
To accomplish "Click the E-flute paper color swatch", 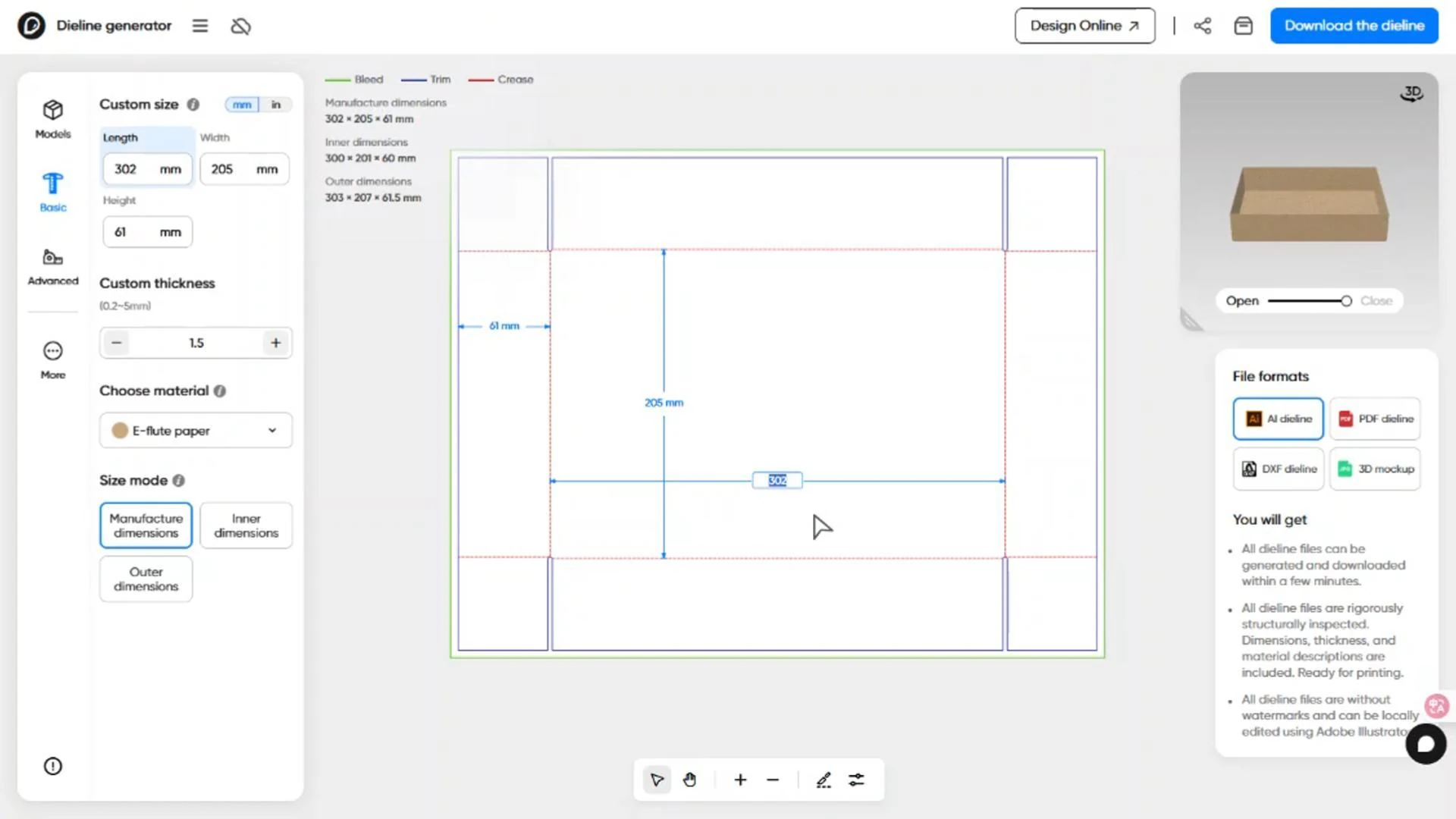I will coord(120,431).
